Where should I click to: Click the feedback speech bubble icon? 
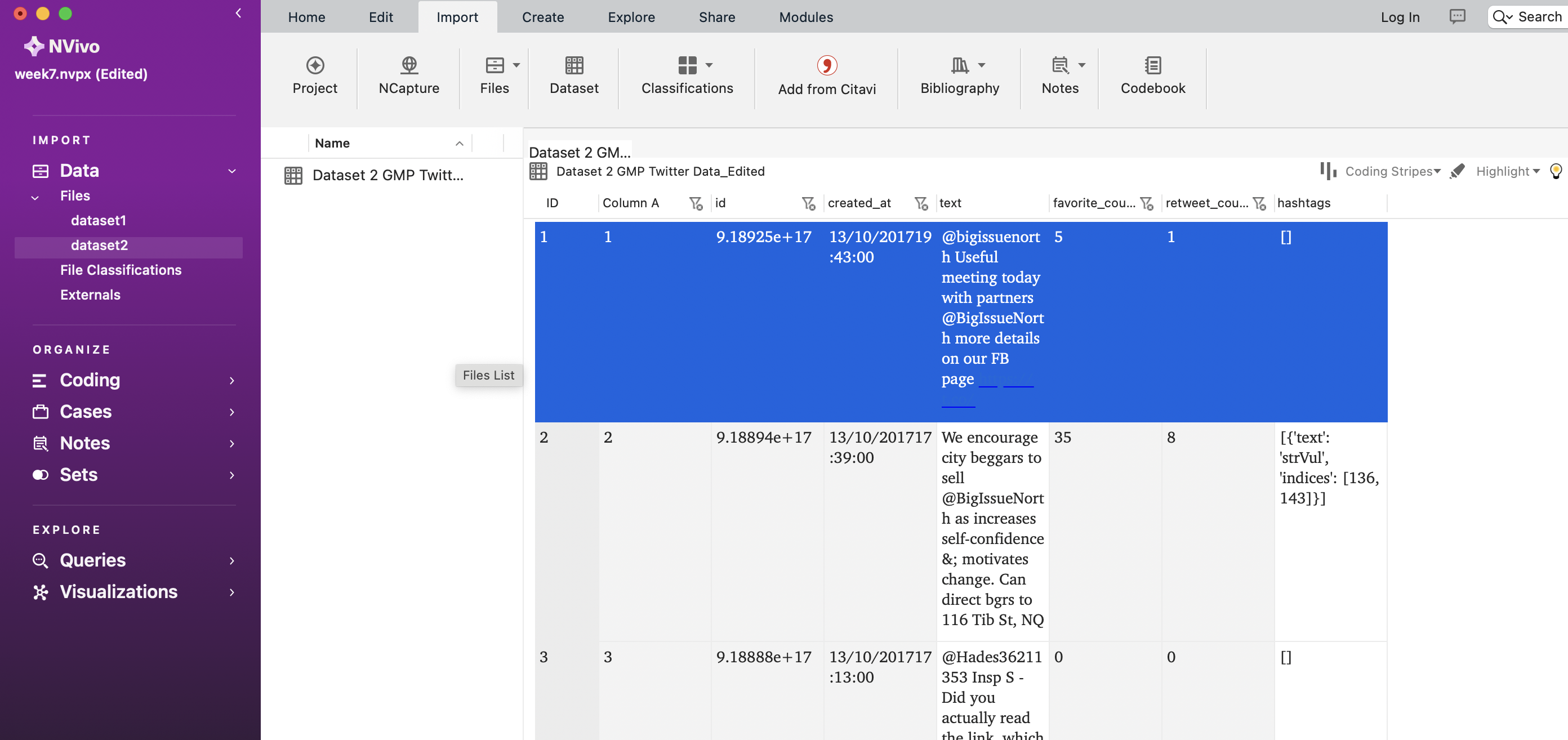pos(1456,17)
